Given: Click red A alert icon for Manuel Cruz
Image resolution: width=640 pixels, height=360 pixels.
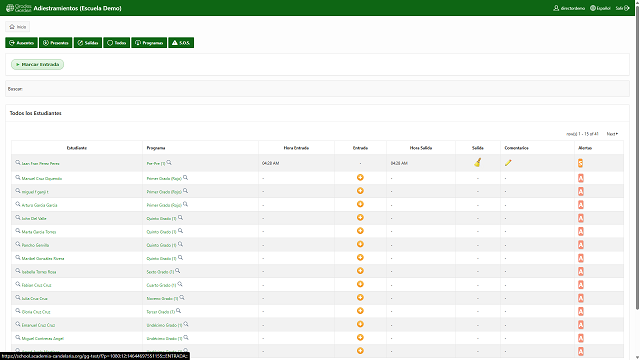Looking at the screenshot, I should tap(581, 178).
